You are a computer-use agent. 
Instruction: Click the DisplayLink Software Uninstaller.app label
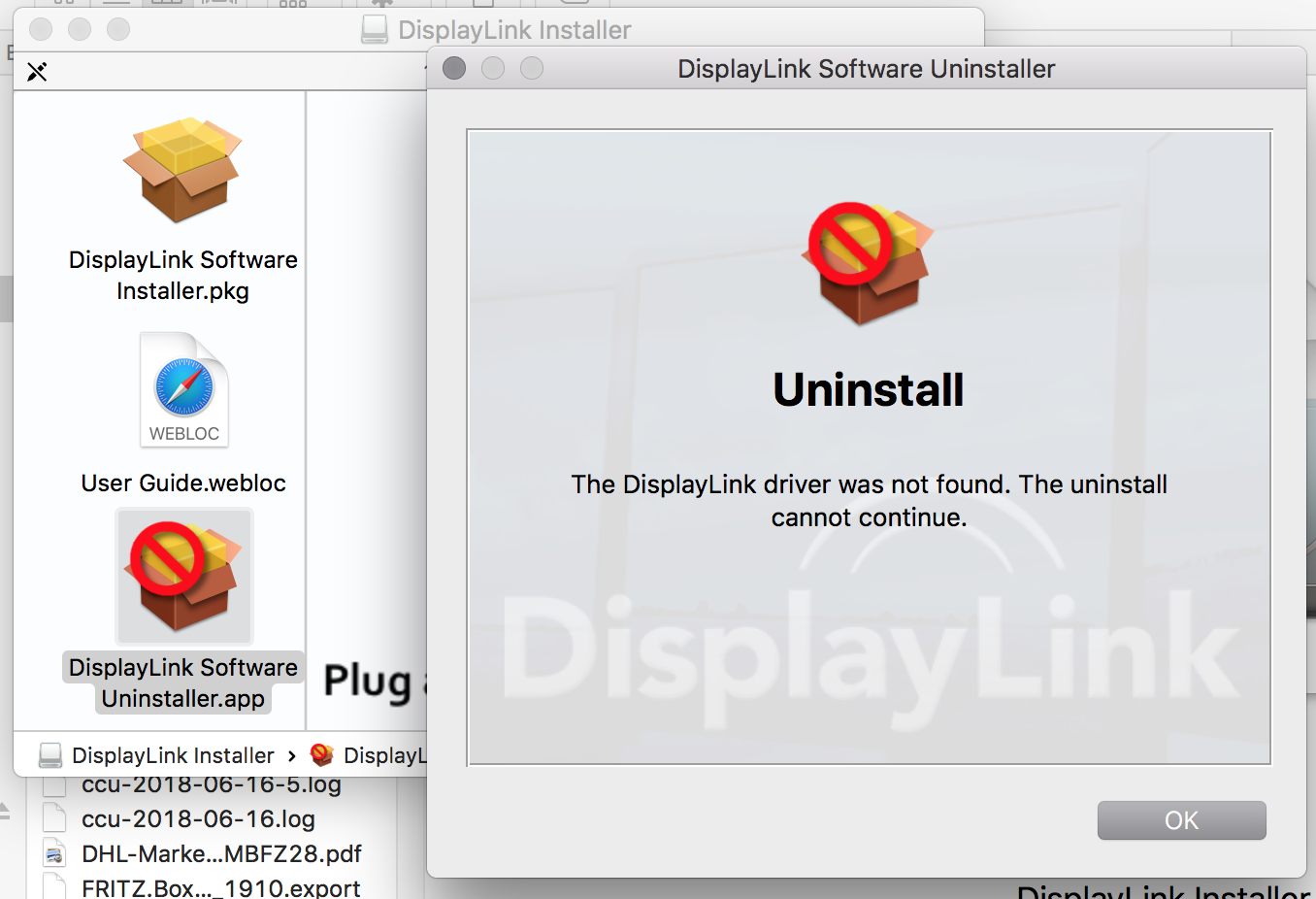pos(183,683)
